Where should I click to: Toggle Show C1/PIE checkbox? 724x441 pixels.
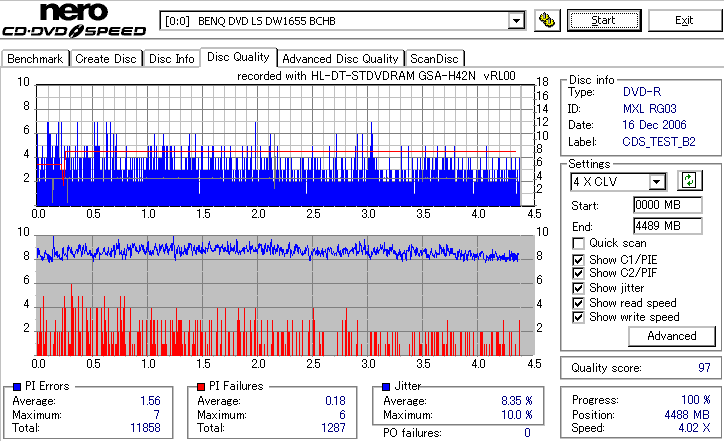[x=578, y=260]
